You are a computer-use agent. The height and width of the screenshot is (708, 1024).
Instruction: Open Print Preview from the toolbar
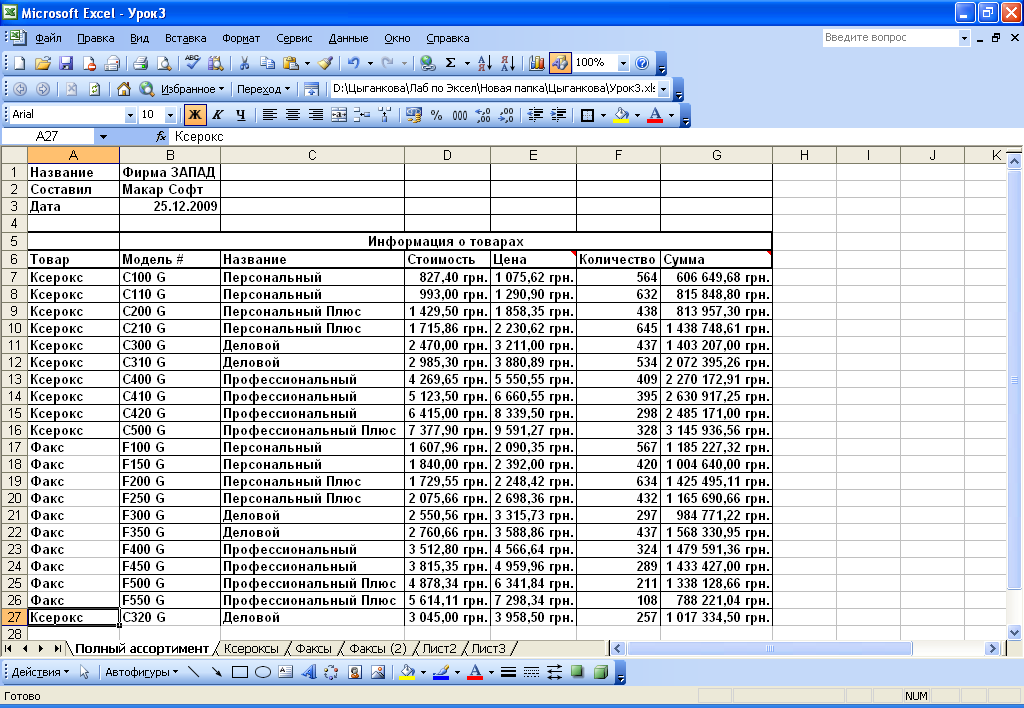click(x=164, y=63)
